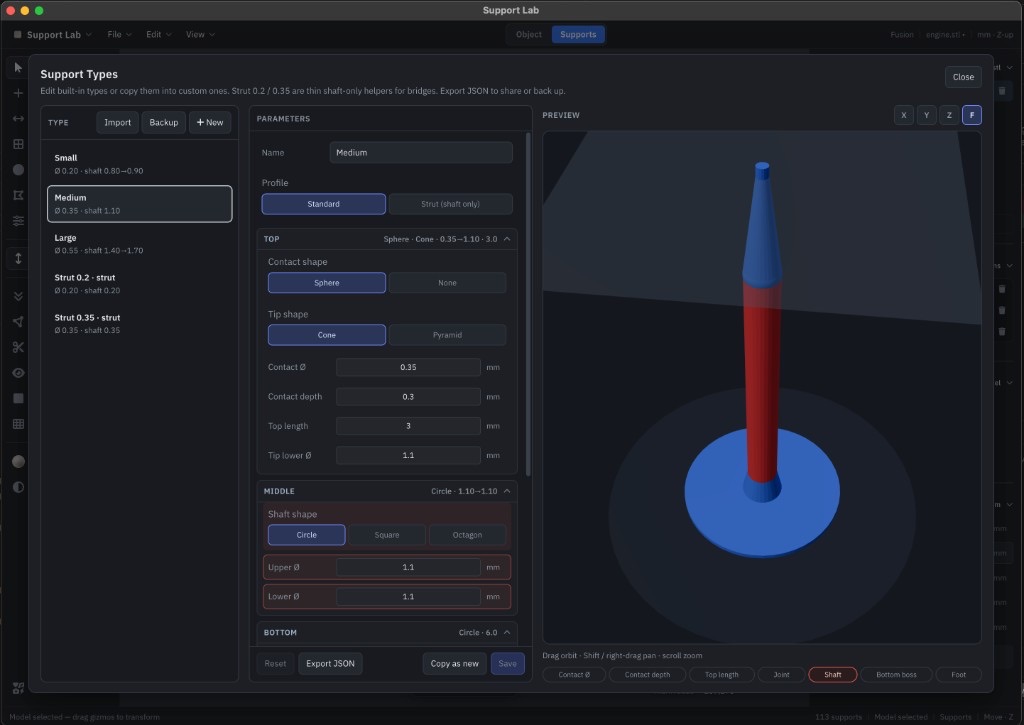Close the Support Types dialog
1024x725 pixels.
963,77
